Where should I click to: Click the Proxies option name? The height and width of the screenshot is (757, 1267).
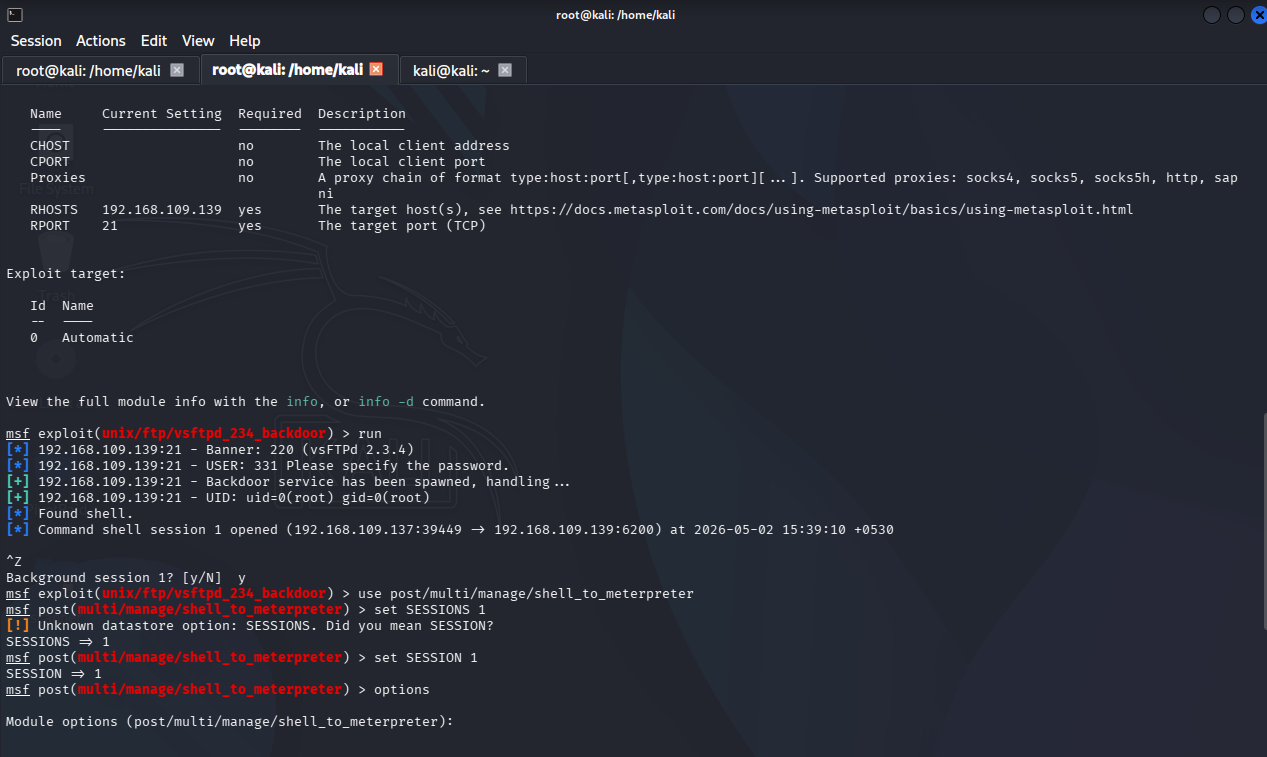(58, 178)
